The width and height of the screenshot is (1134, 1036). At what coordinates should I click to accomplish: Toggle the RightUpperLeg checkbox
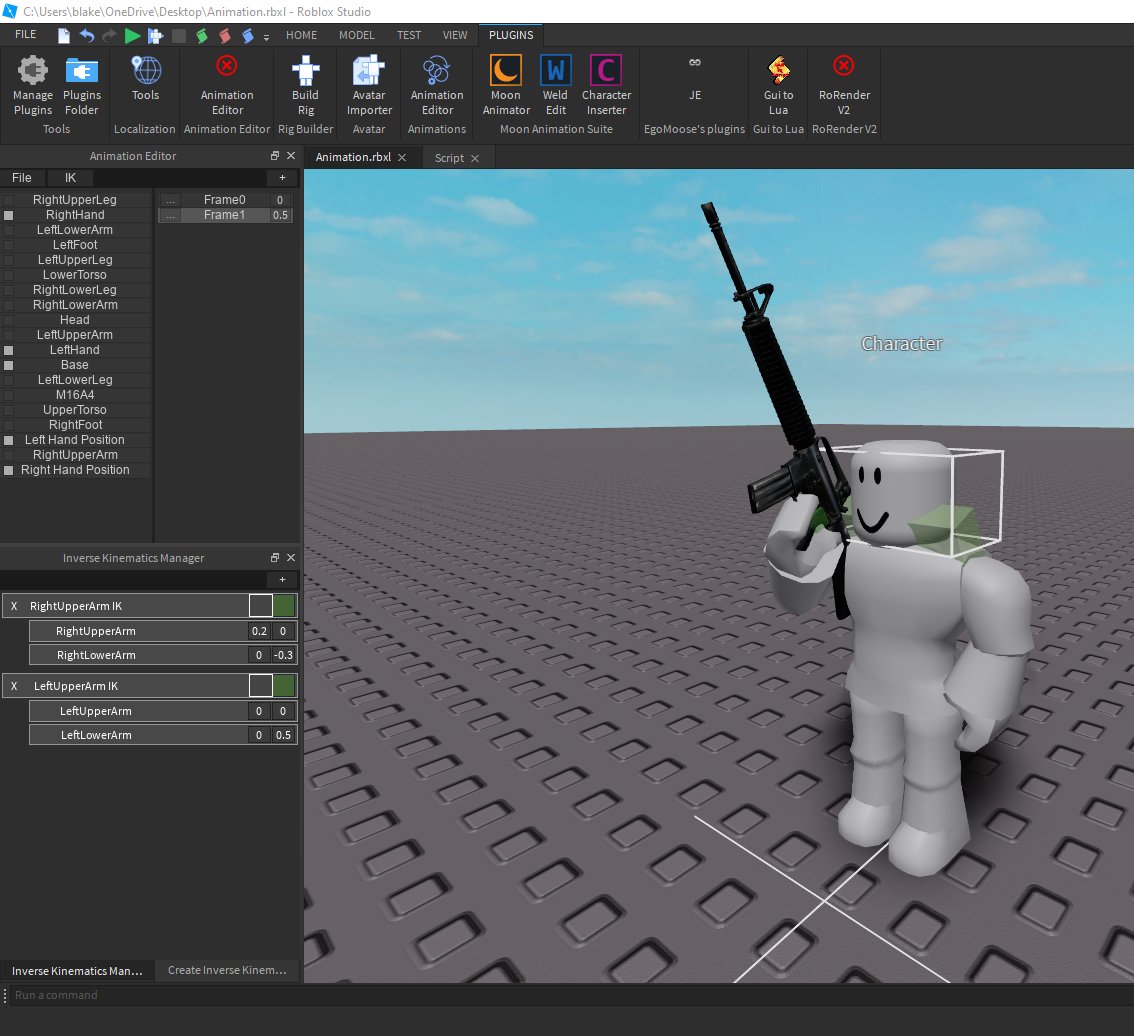9,200
